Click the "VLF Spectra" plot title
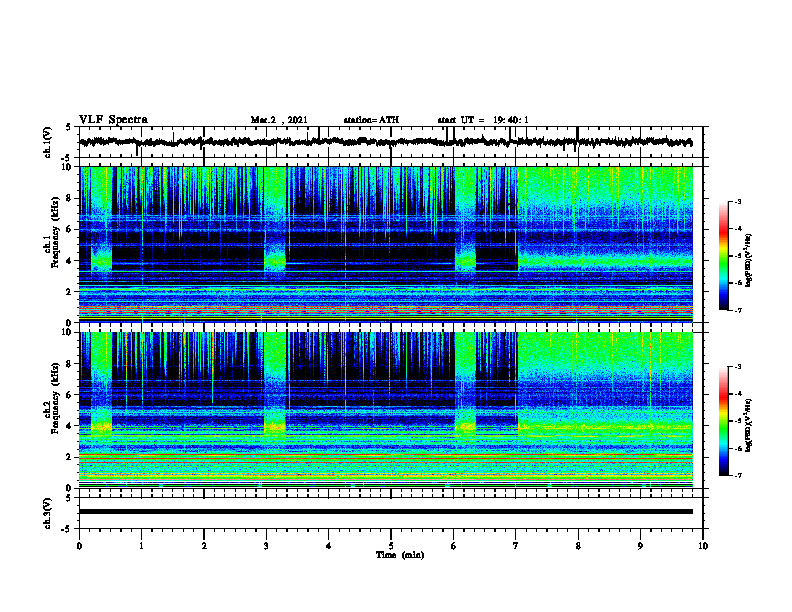Viewport: 792px width, 612px height. coord(113,120)
